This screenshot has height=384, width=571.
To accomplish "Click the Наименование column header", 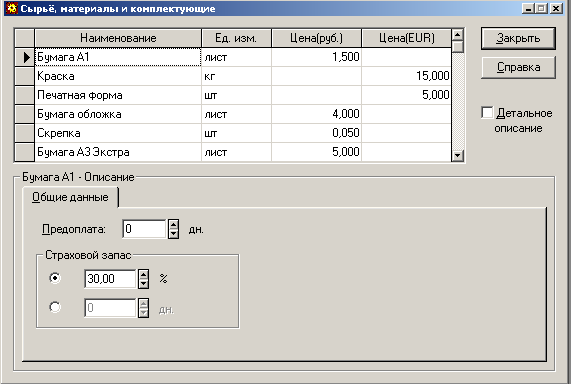I will pyautogui.click(x=118, y=38).
